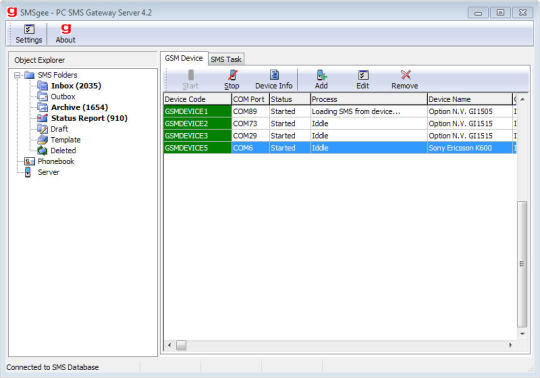The image size is (540, 378).
Task: Click the Inbox folder icon
Action: (x=42, y=85)
